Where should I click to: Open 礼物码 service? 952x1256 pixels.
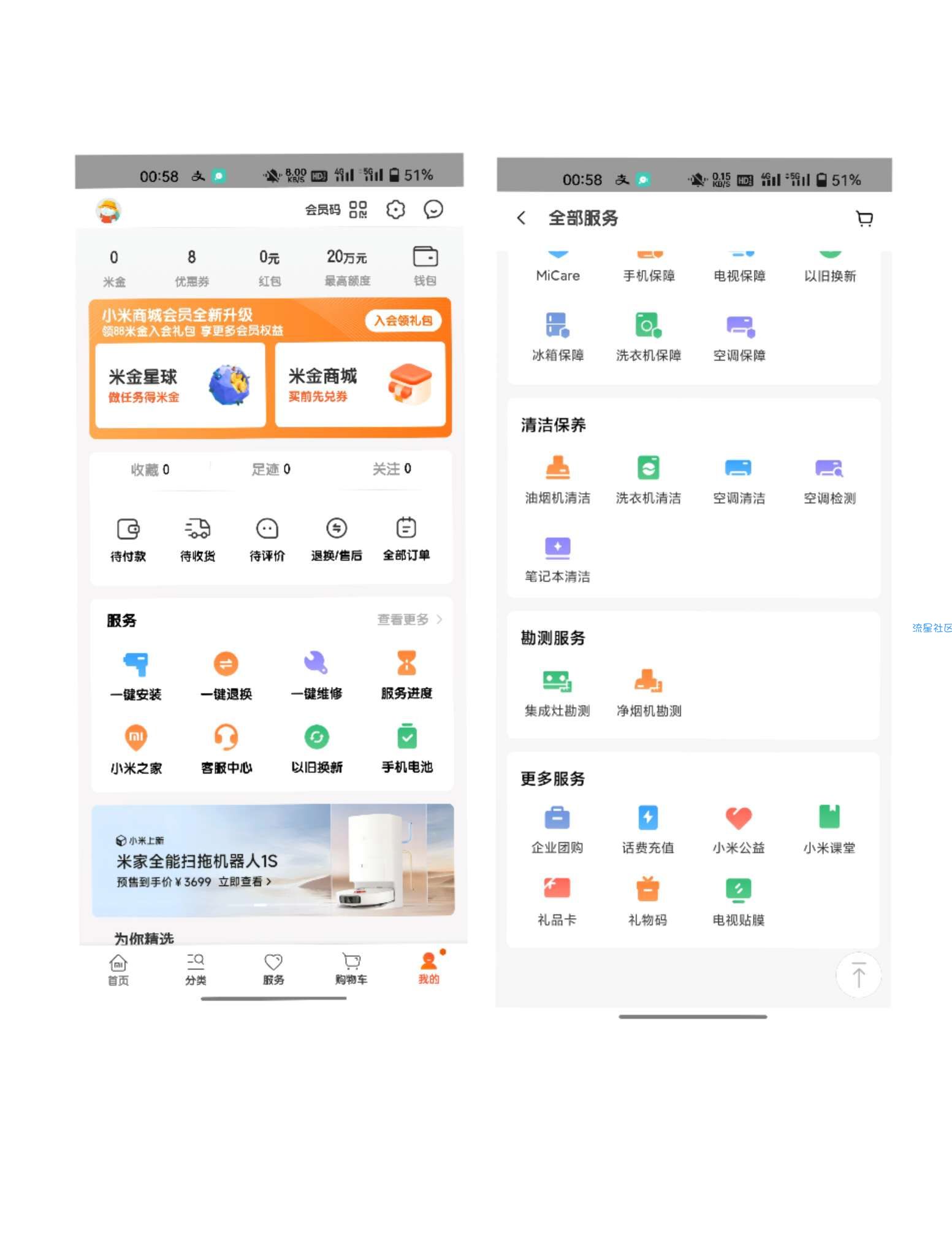[x=648, y=902]
